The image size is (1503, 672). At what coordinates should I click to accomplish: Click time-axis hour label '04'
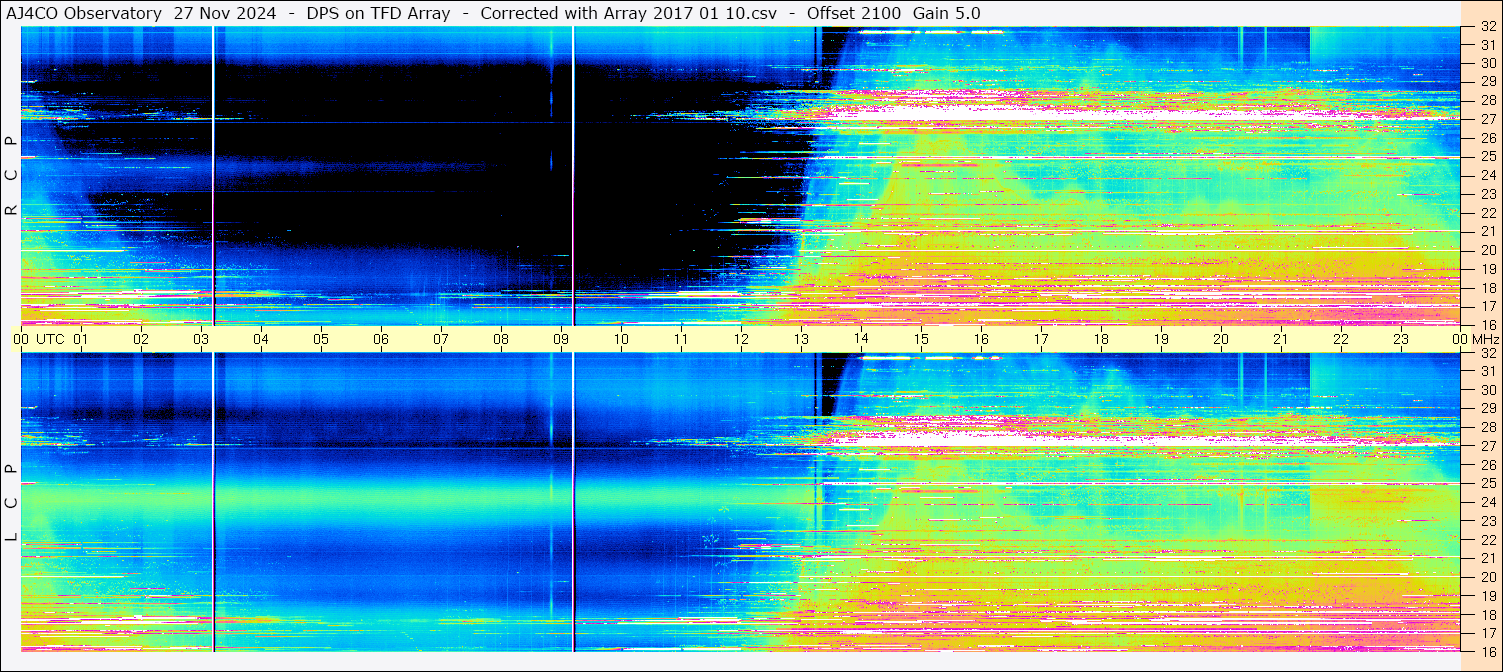coord(261,339)
